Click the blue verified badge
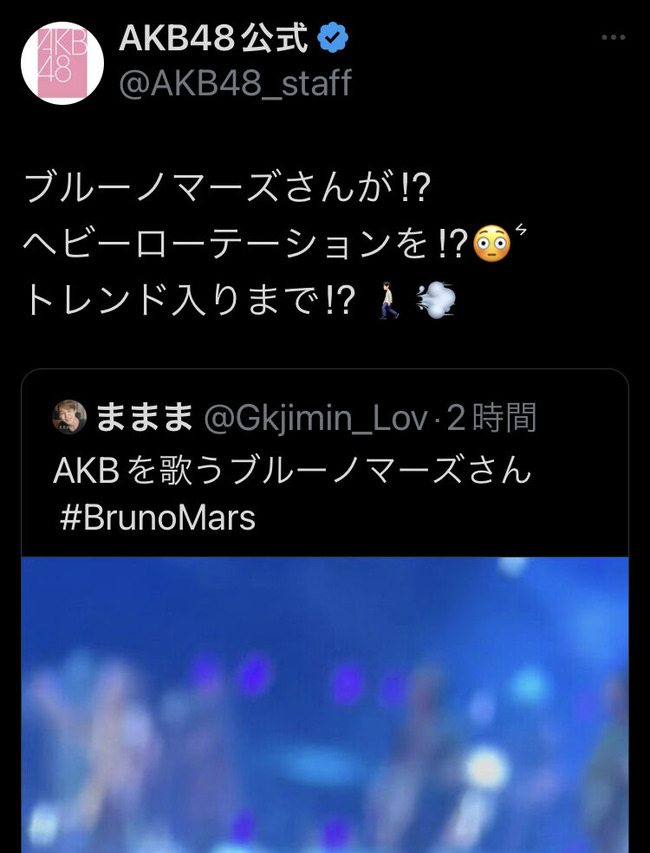The image size is (650, 853). 333,39
